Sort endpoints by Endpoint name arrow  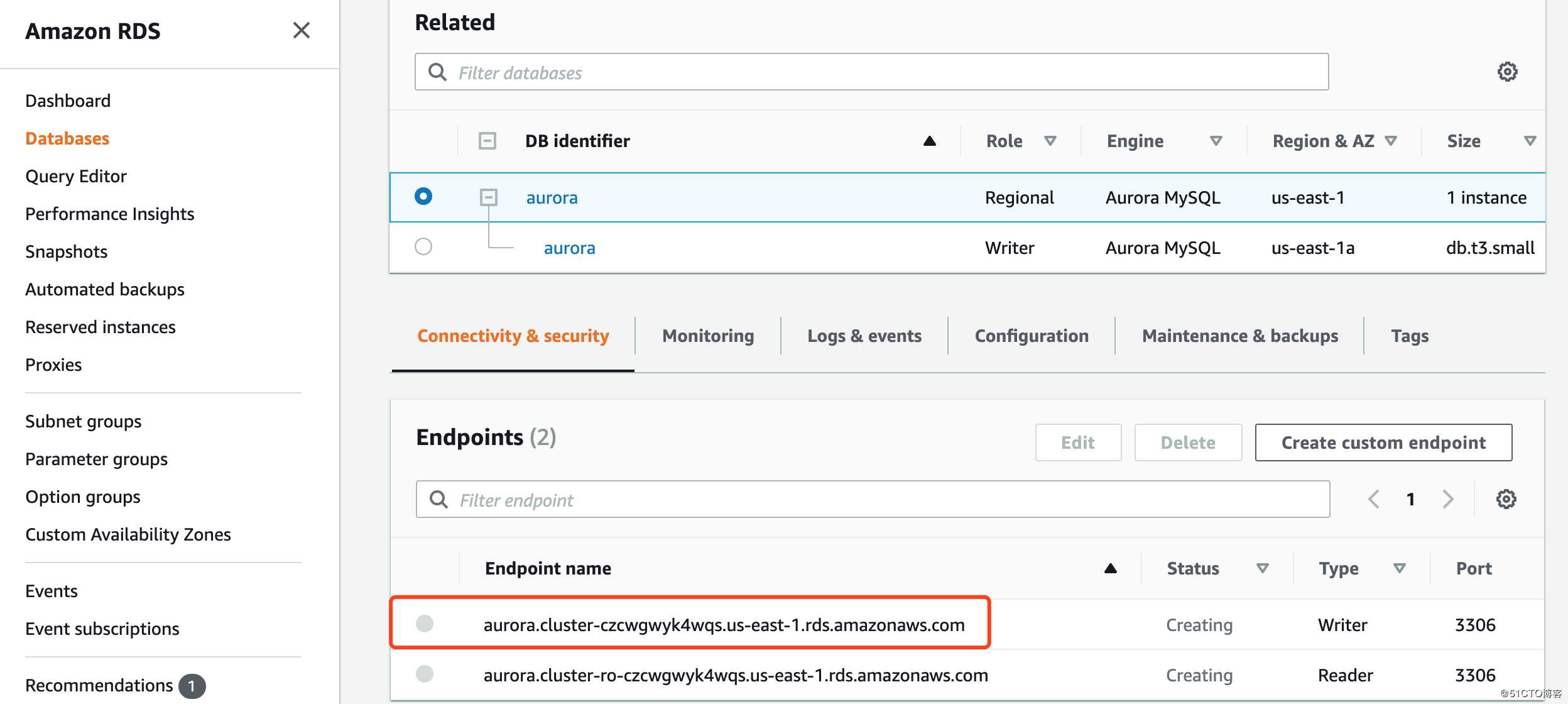pyautogui.click(x=1110, y=568)
